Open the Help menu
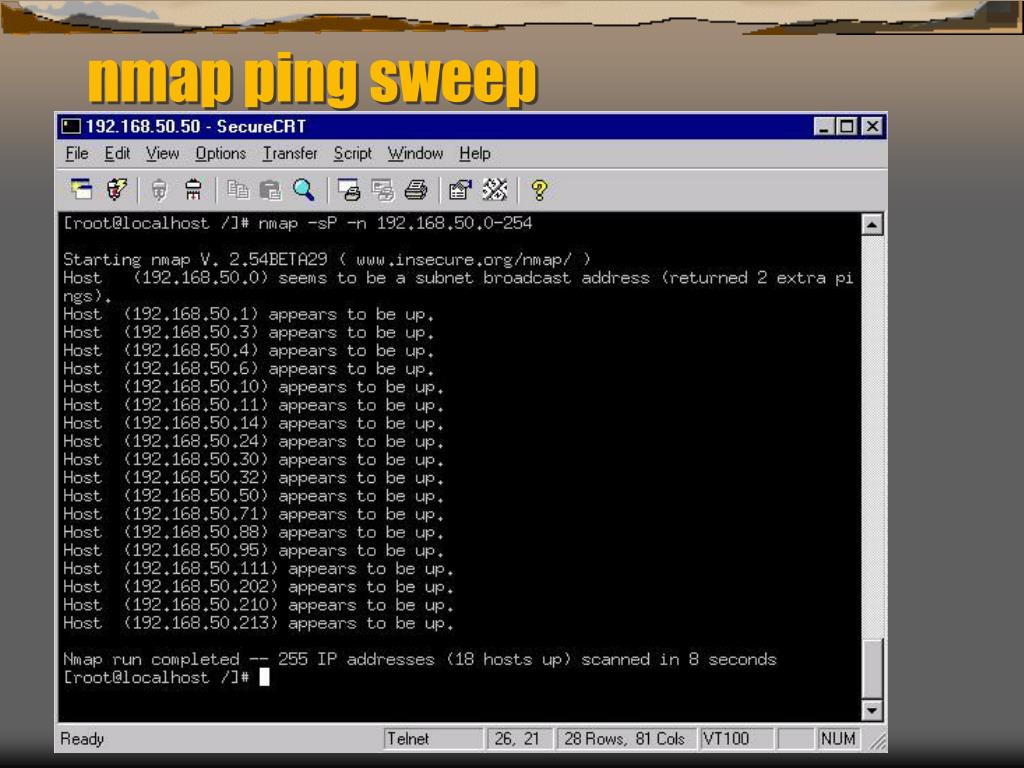This screenshot has width=1024, height=768. pyautogui.click(x=475, y=153)
